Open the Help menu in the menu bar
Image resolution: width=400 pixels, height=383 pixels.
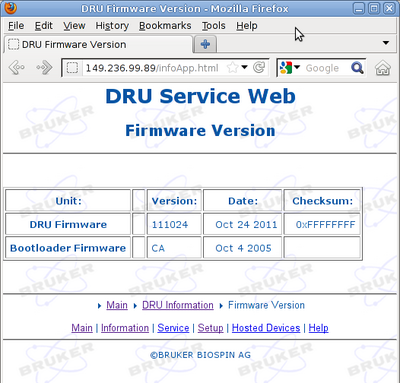pyautogui.click(x=247, y=26)
